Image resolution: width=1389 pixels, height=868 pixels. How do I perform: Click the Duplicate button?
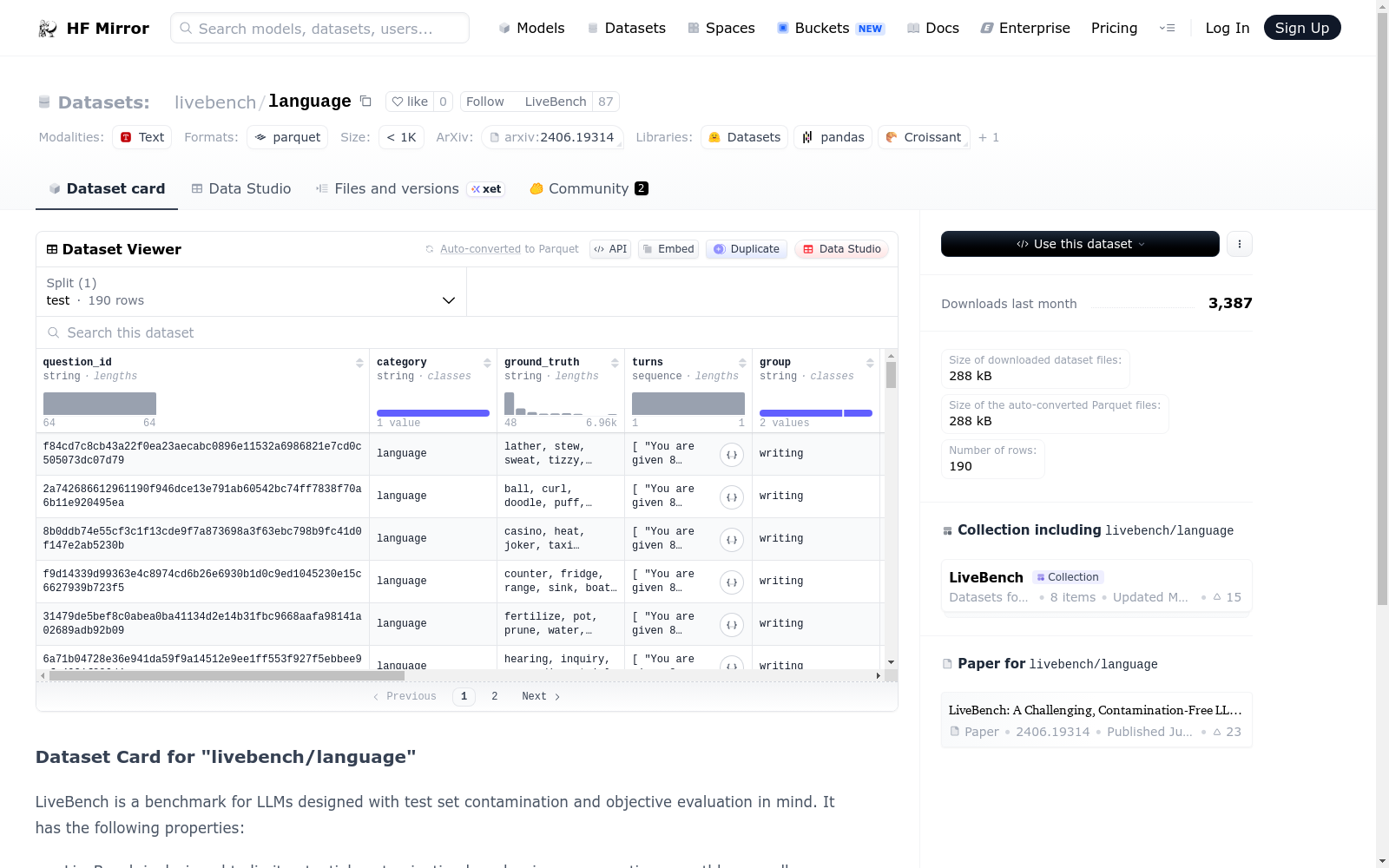point(747,249)
